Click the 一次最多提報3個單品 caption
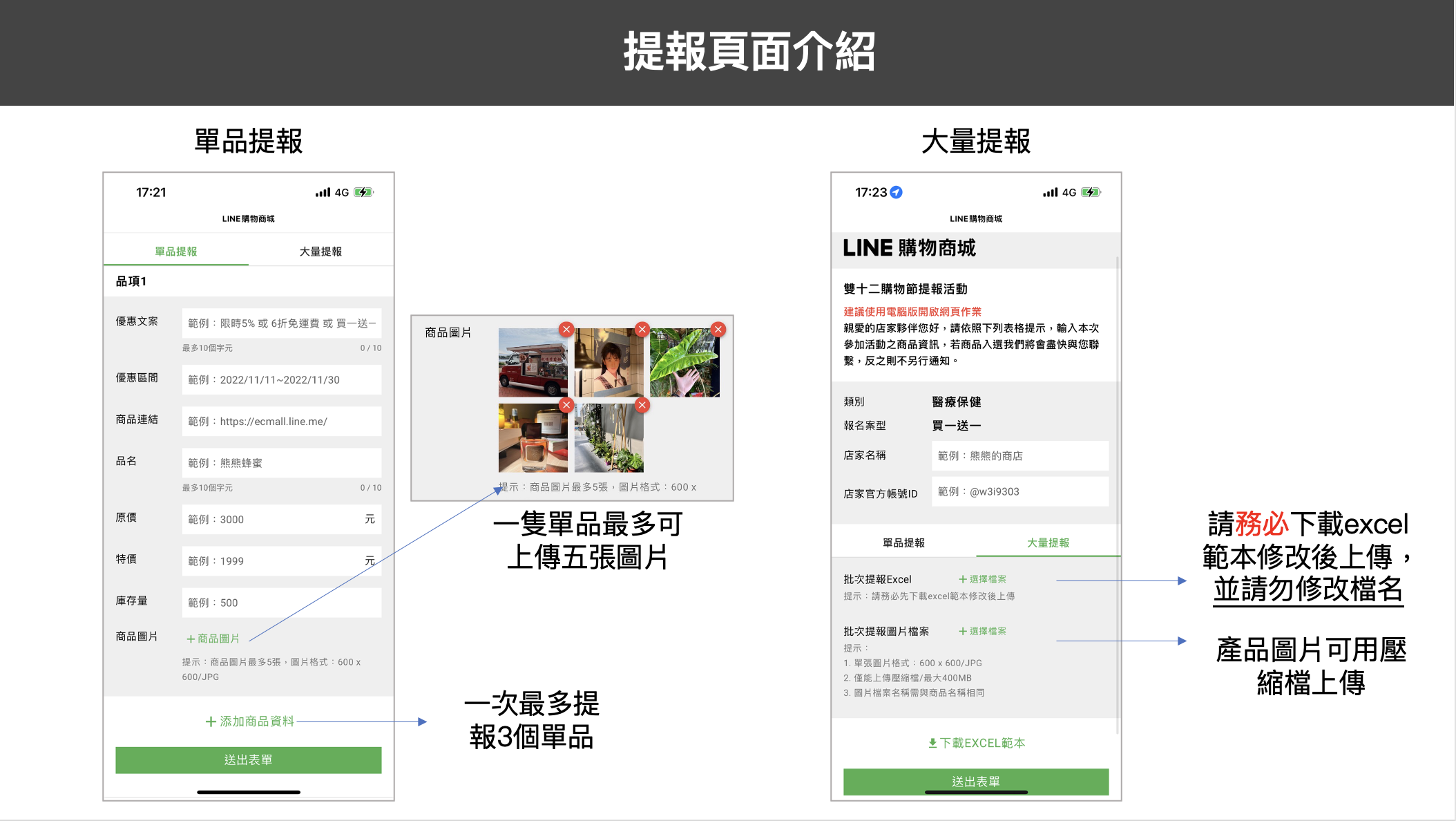The width and height of the screenshot is (1456, 821). (x=532, y=720)
